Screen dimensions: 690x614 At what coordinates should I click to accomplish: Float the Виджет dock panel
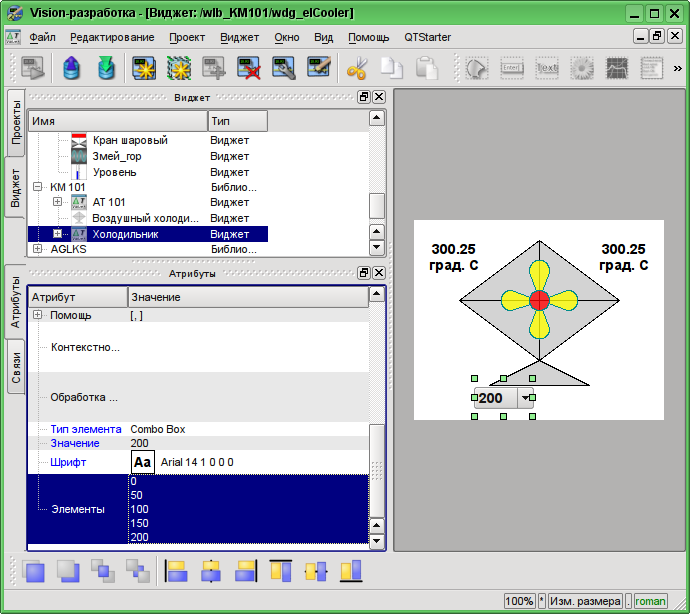click(364, 97)
